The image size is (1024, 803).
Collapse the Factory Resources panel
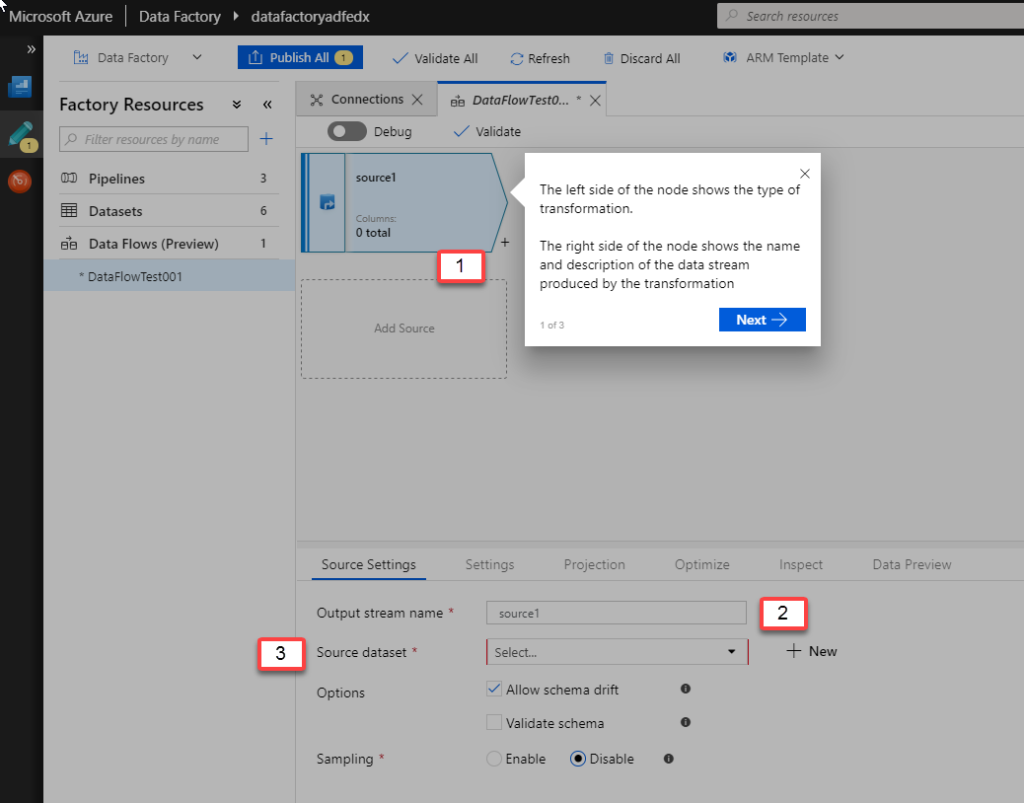pos(267,104)
